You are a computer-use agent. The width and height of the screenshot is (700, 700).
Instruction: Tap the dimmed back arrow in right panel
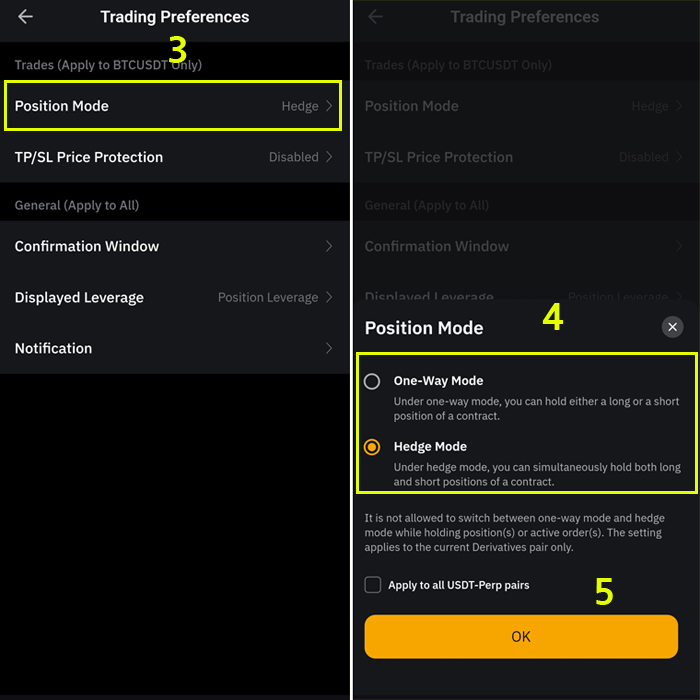pos(375,17)
